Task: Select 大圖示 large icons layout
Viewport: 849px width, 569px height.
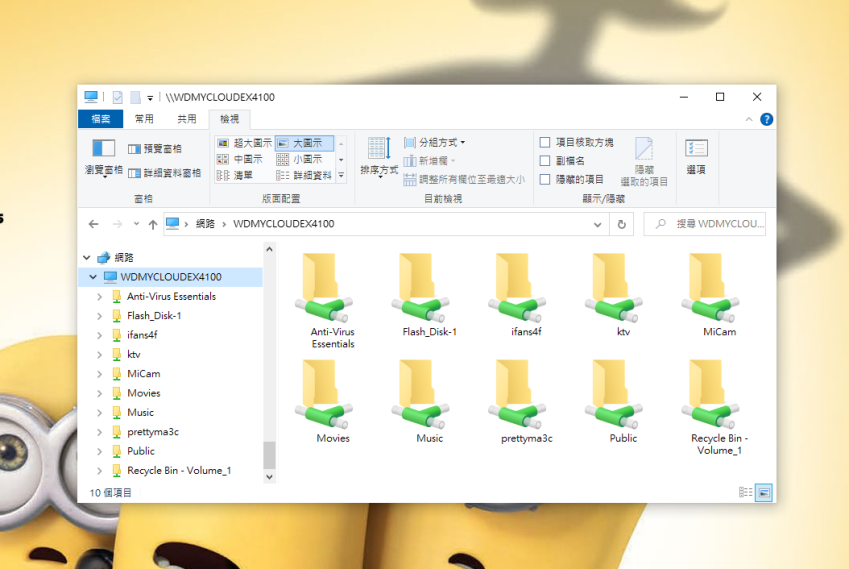Action: [x=304, y=143]
